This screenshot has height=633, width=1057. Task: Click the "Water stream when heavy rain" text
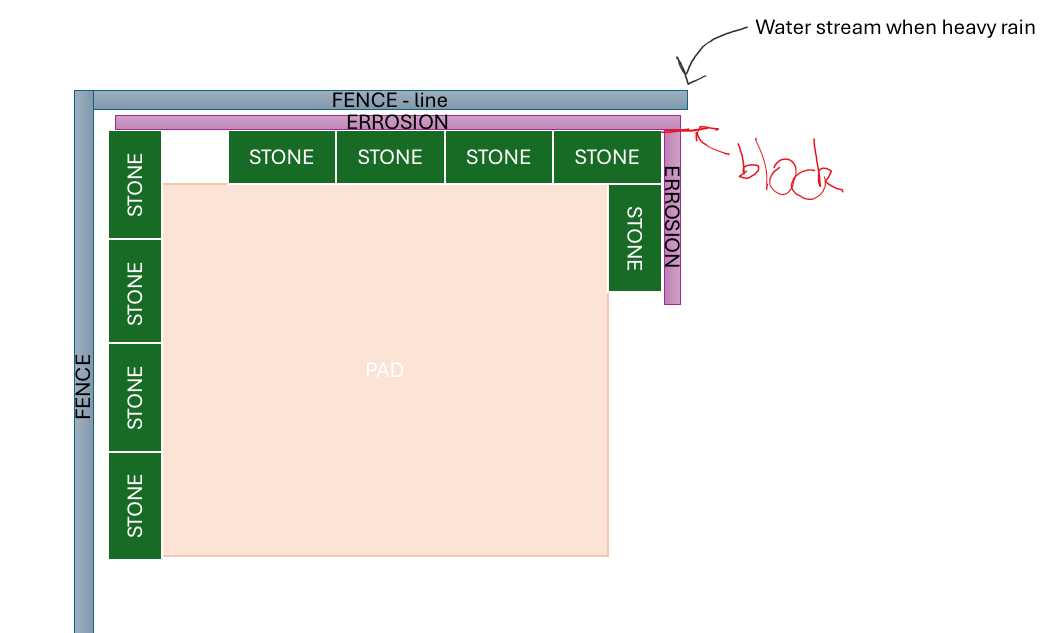[894, 27]
